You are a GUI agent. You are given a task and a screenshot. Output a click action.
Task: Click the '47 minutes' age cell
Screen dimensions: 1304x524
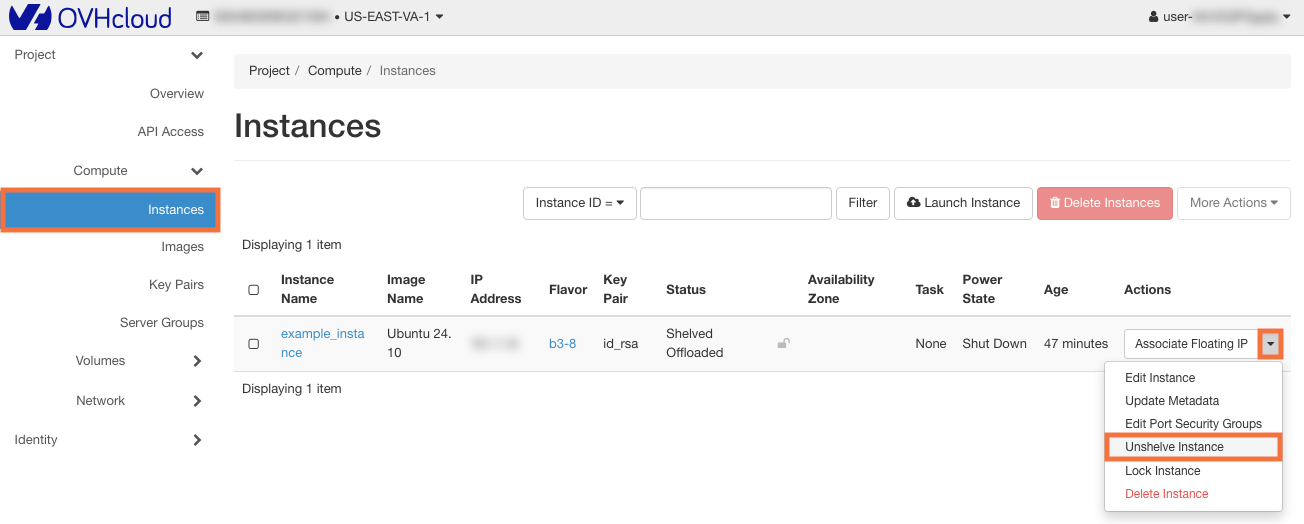[1076, 344]
